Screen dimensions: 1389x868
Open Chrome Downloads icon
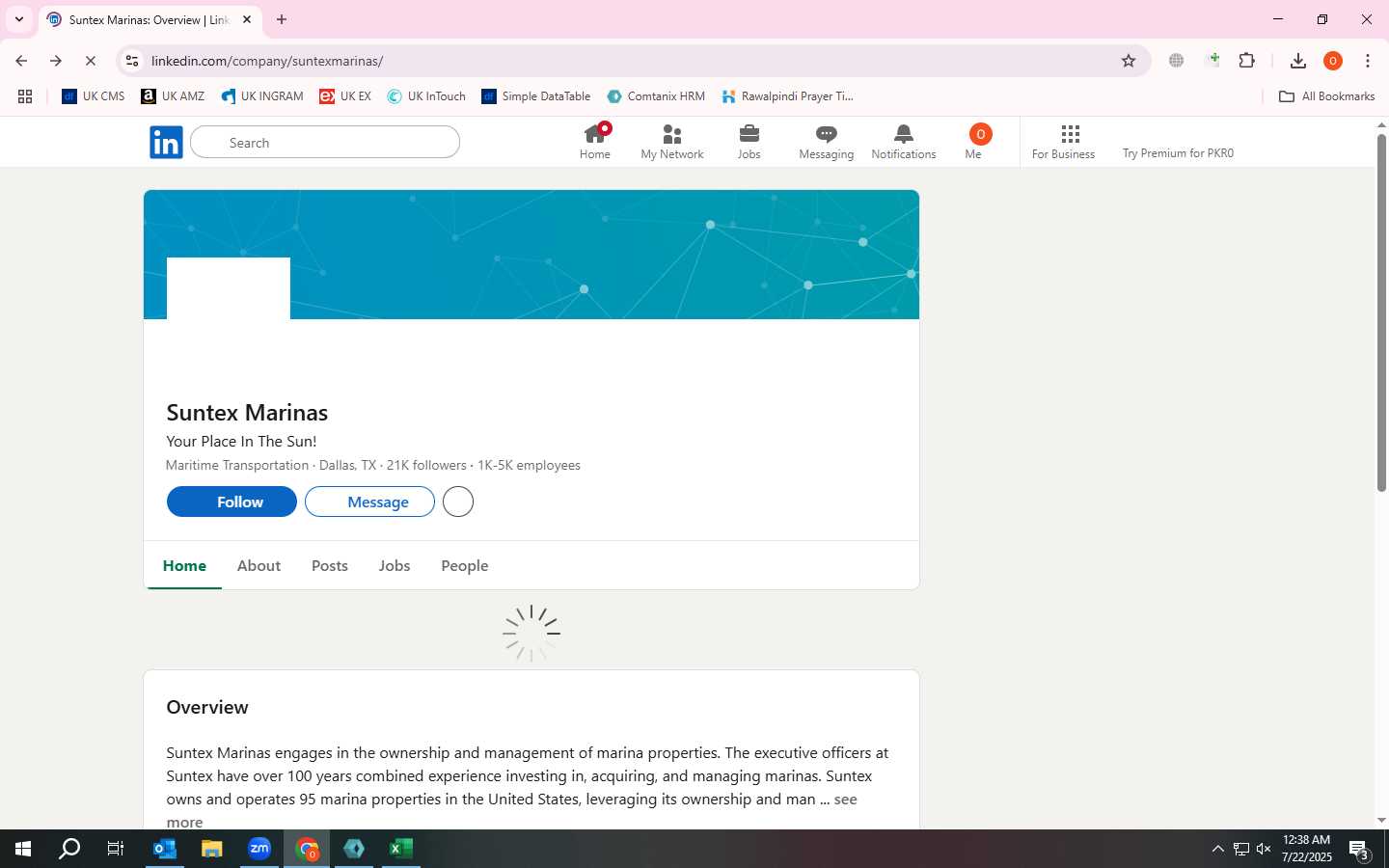click(x=1298, y=61)
